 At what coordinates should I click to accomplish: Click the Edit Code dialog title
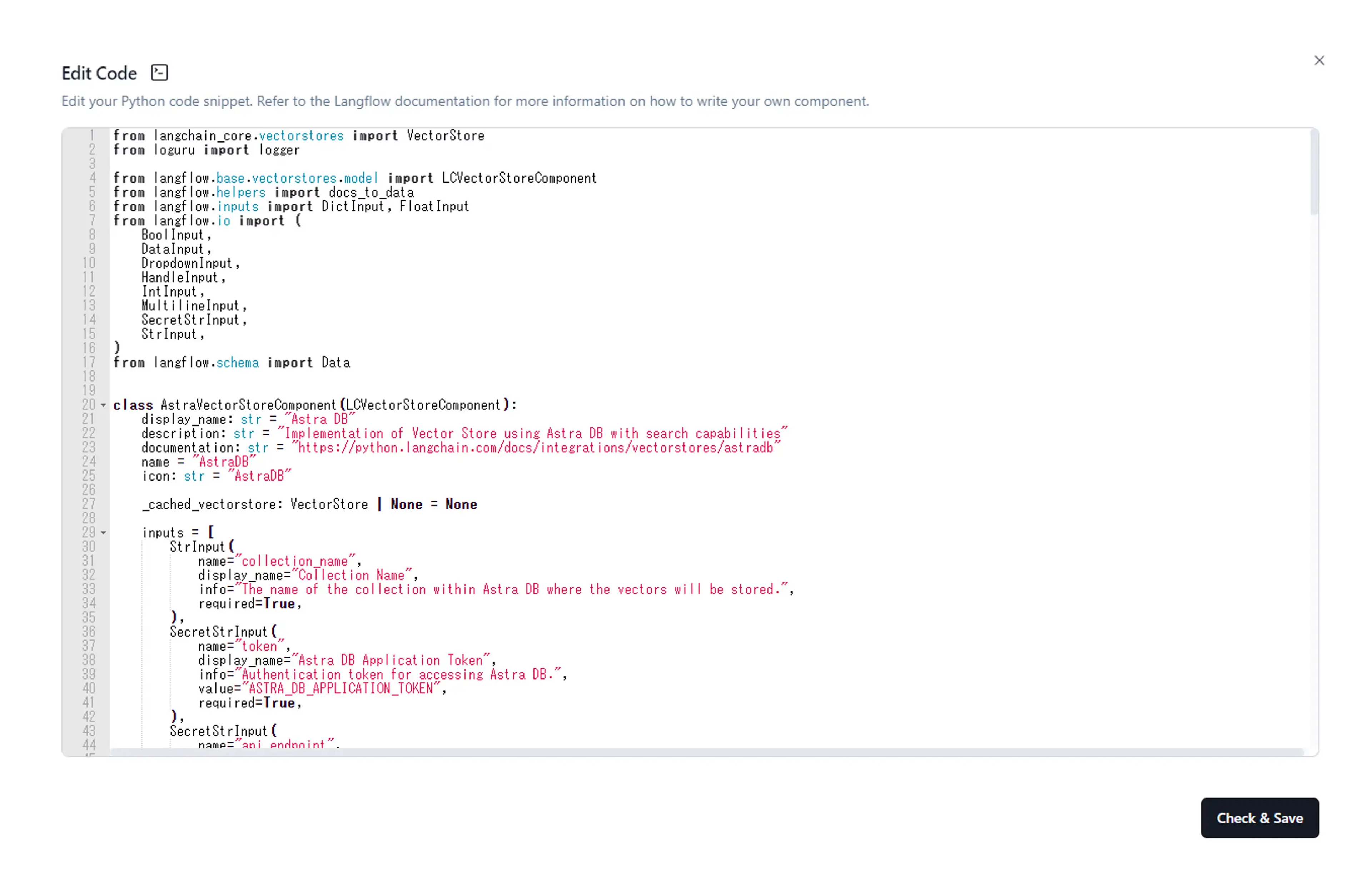tap(99, 73)
